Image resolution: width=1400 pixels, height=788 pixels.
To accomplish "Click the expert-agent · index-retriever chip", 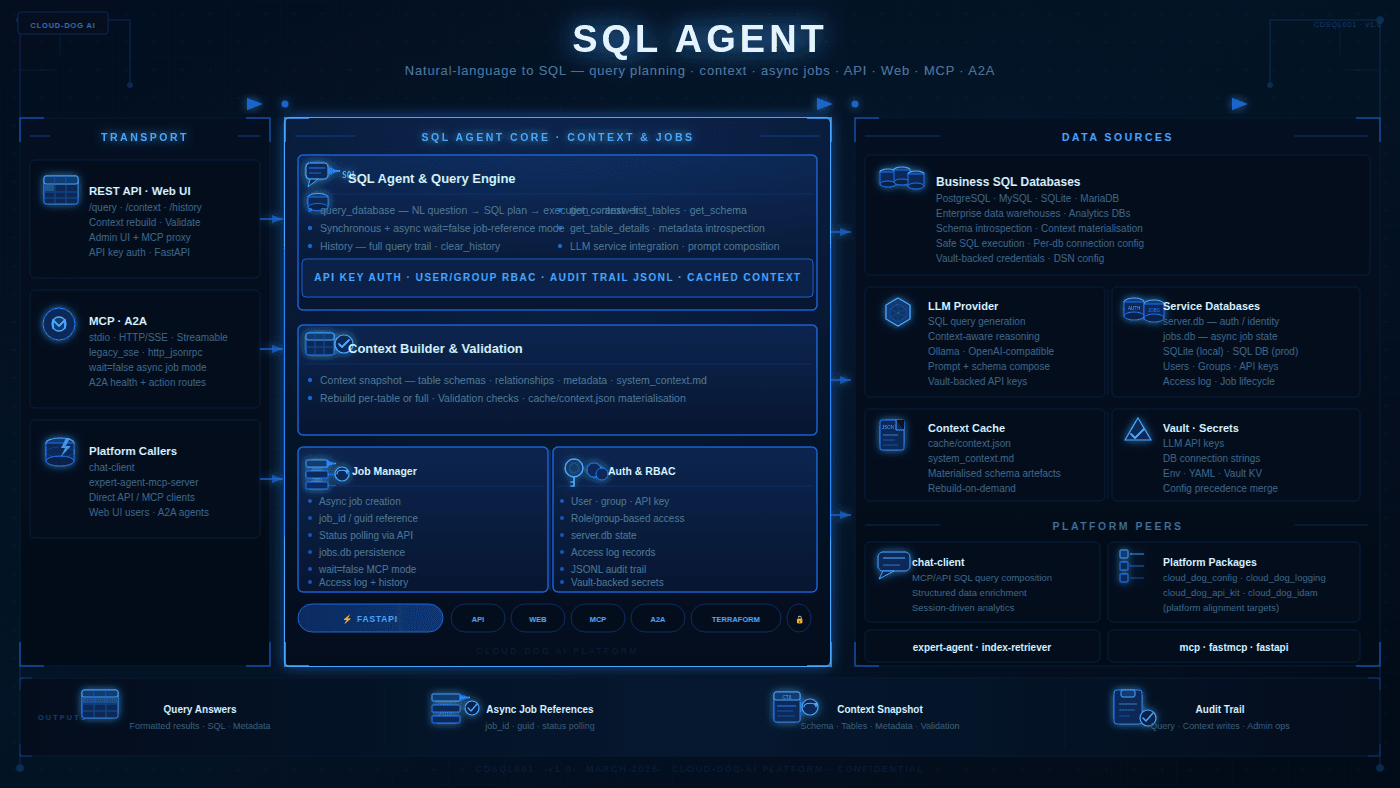I will point(980,646).
